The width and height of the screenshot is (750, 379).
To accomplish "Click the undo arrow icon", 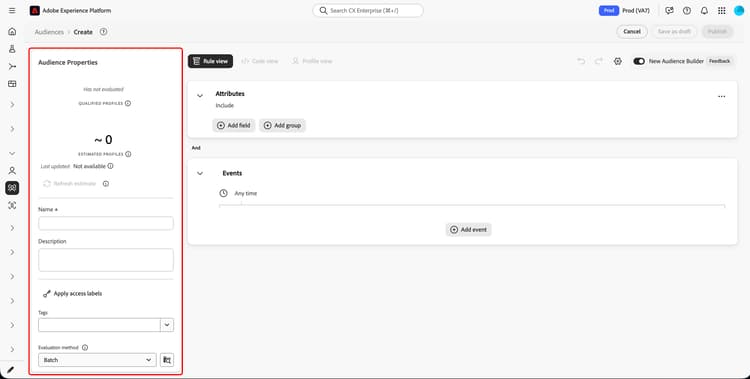I will coord(581,61).
